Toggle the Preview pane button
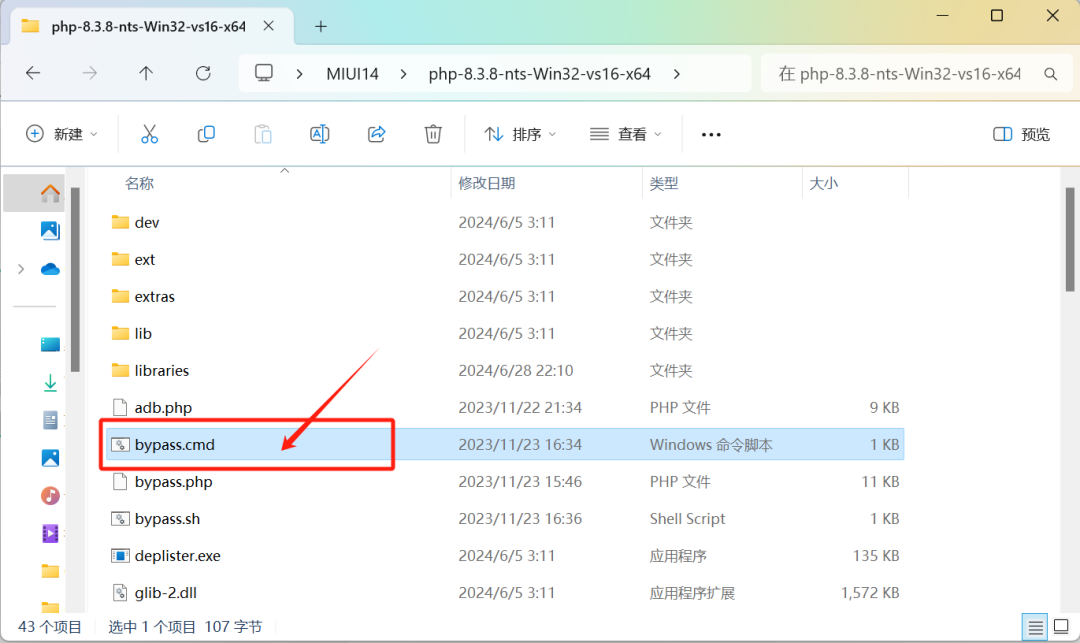 (1021, 134)
